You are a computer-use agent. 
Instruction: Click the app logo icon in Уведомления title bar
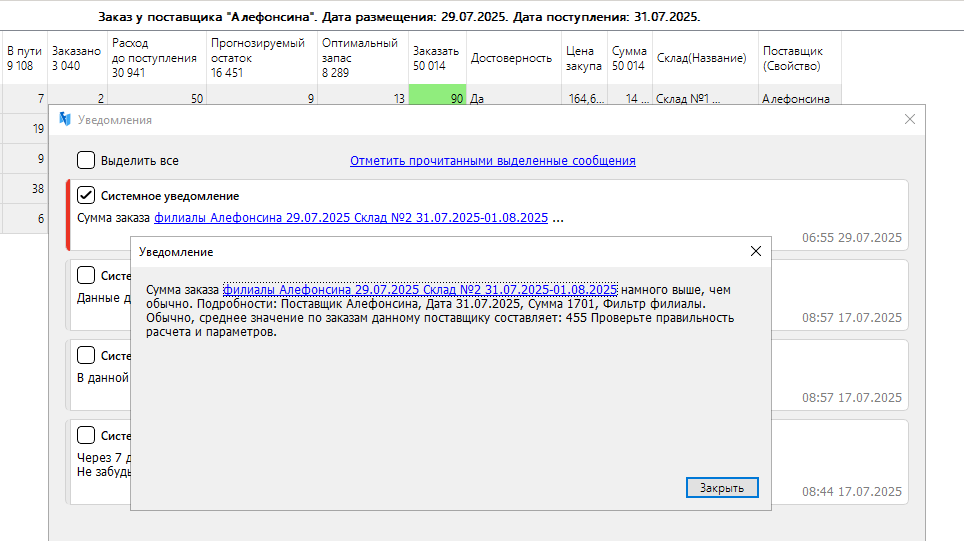[x=65, y=119]
